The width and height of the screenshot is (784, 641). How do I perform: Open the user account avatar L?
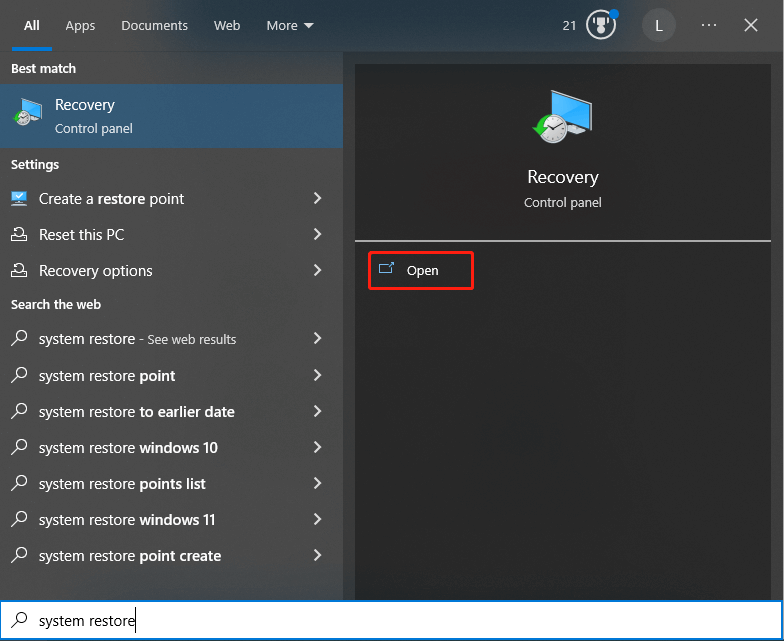click(x=658, y=26)
